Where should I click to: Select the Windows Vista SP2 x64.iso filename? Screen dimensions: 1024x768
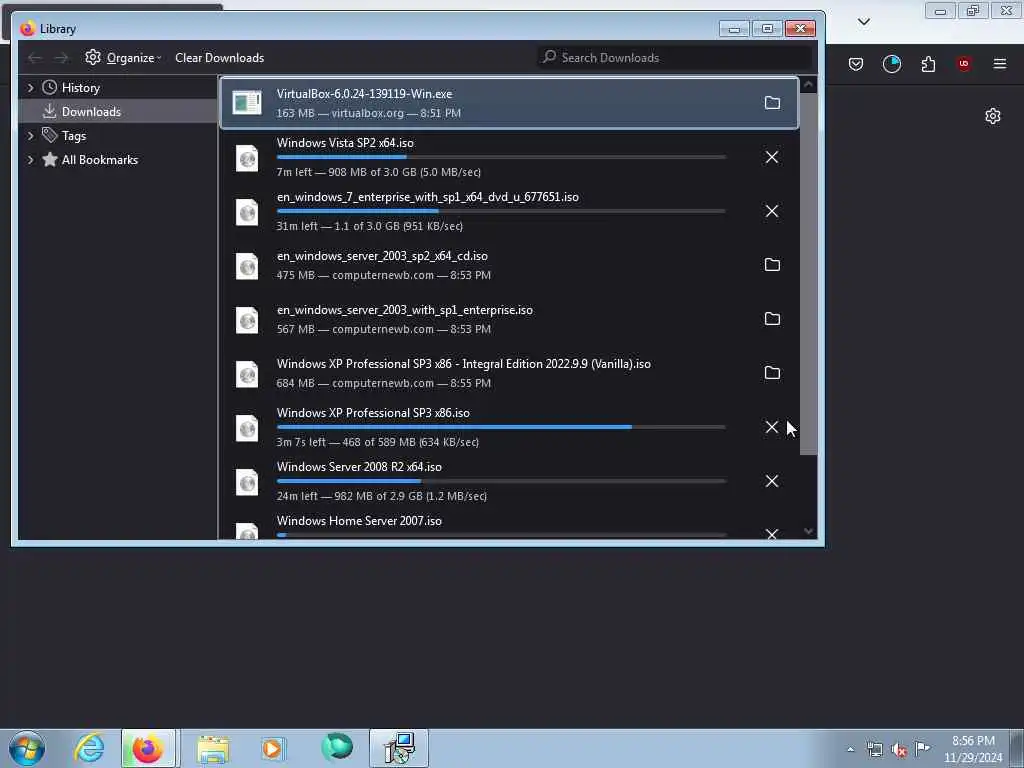pos(345,143)
